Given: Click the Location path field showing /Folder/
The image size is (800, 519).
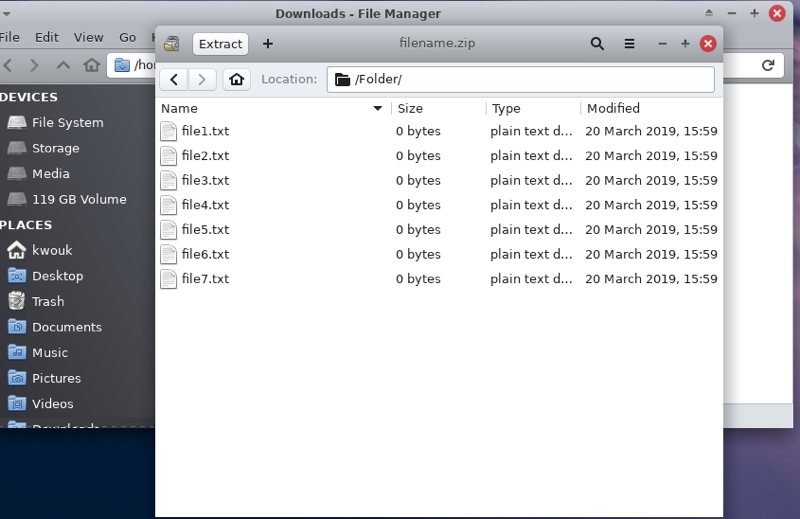Looking at the screenshot, I should [x=520, y=79].
